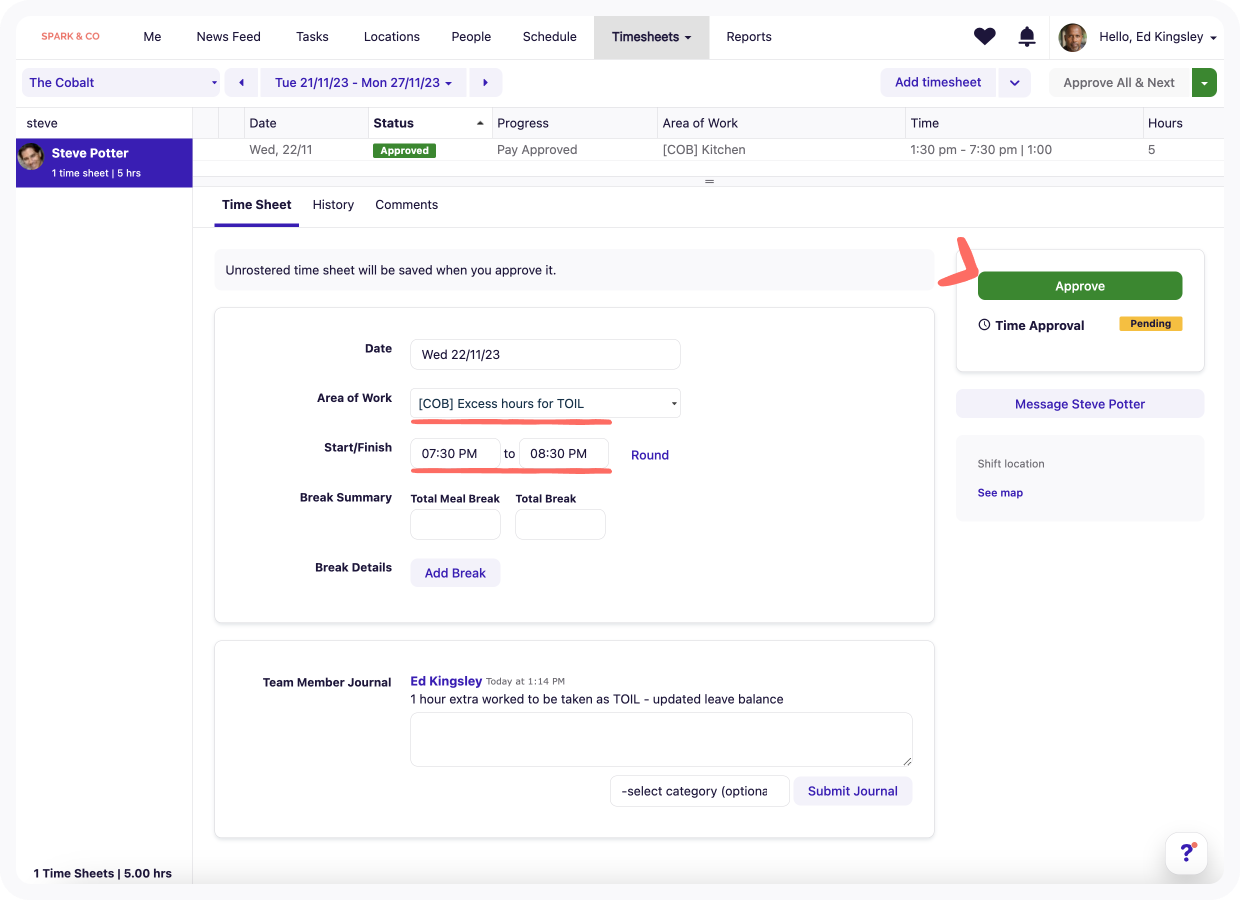Click the employee search field

pyautogui.click(x=104, y=123)
